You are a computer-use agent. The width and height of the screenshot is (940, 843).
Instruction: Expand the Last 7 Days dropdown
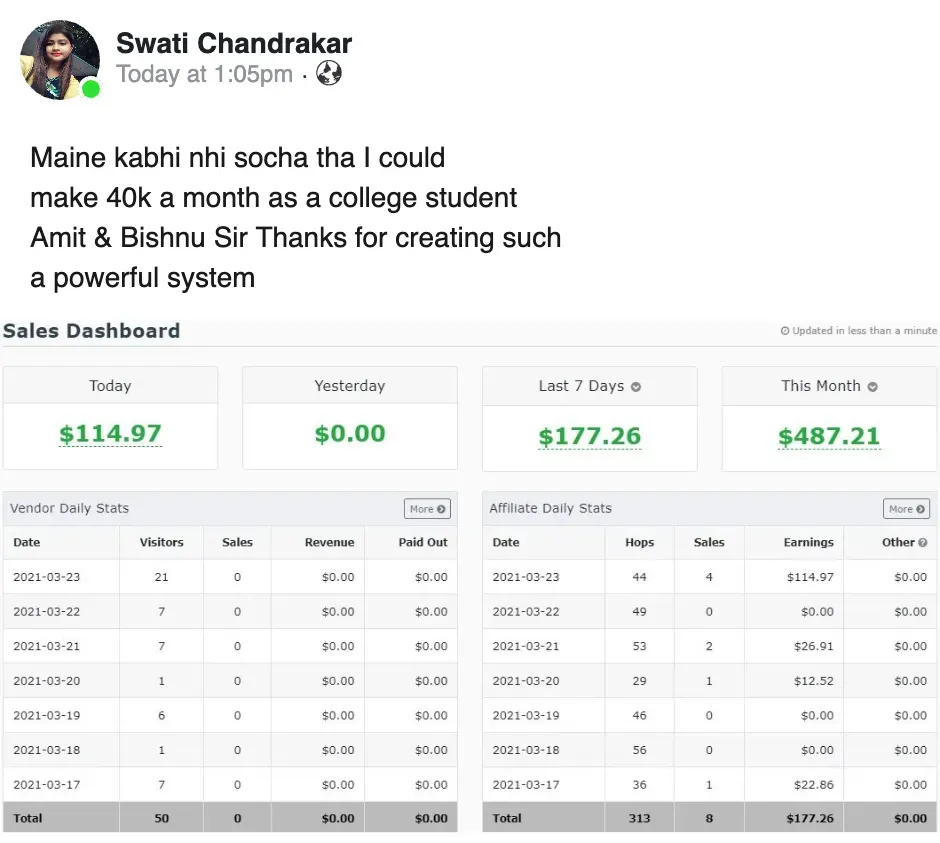click(x=636, y=387)
